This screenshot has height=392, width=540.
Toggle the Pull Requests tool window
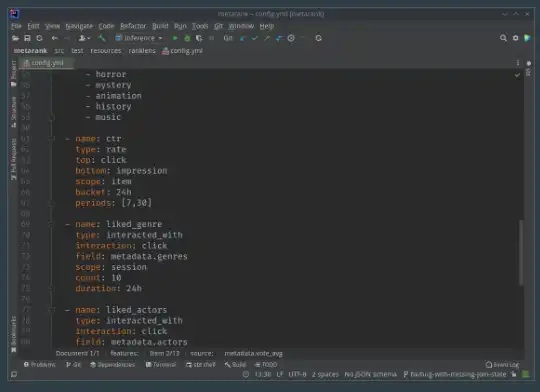coord(14,159)
